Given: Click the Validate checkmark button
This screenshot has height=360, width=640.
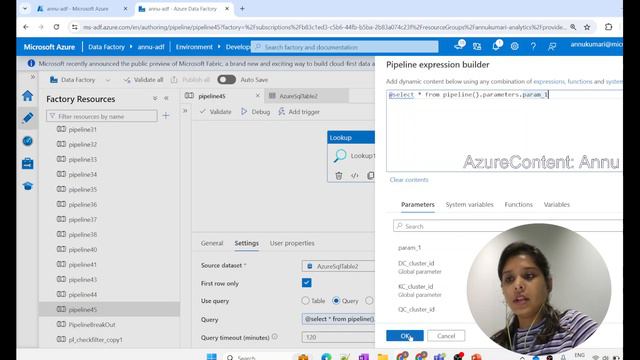Looking at the screenshot, I should click(x=216, y=111).
